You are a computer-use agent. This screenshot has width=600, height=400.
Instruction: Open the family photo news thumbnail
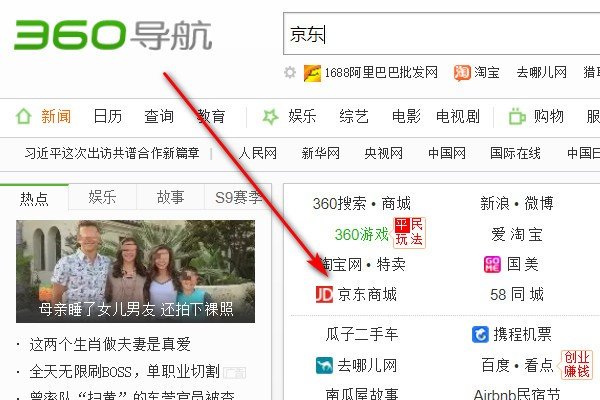(135, 271)
